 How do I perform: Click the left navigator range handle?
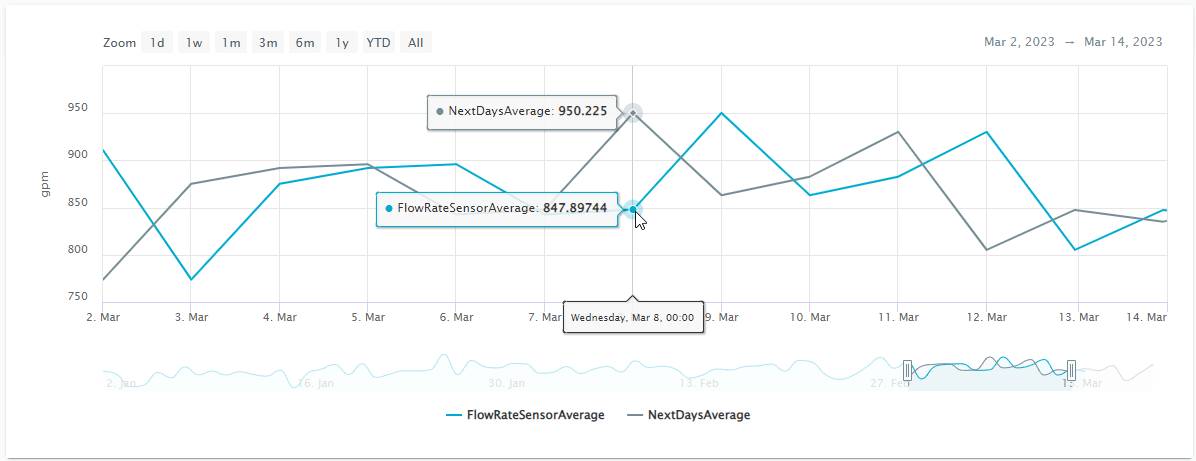click(x=908, y=369)
